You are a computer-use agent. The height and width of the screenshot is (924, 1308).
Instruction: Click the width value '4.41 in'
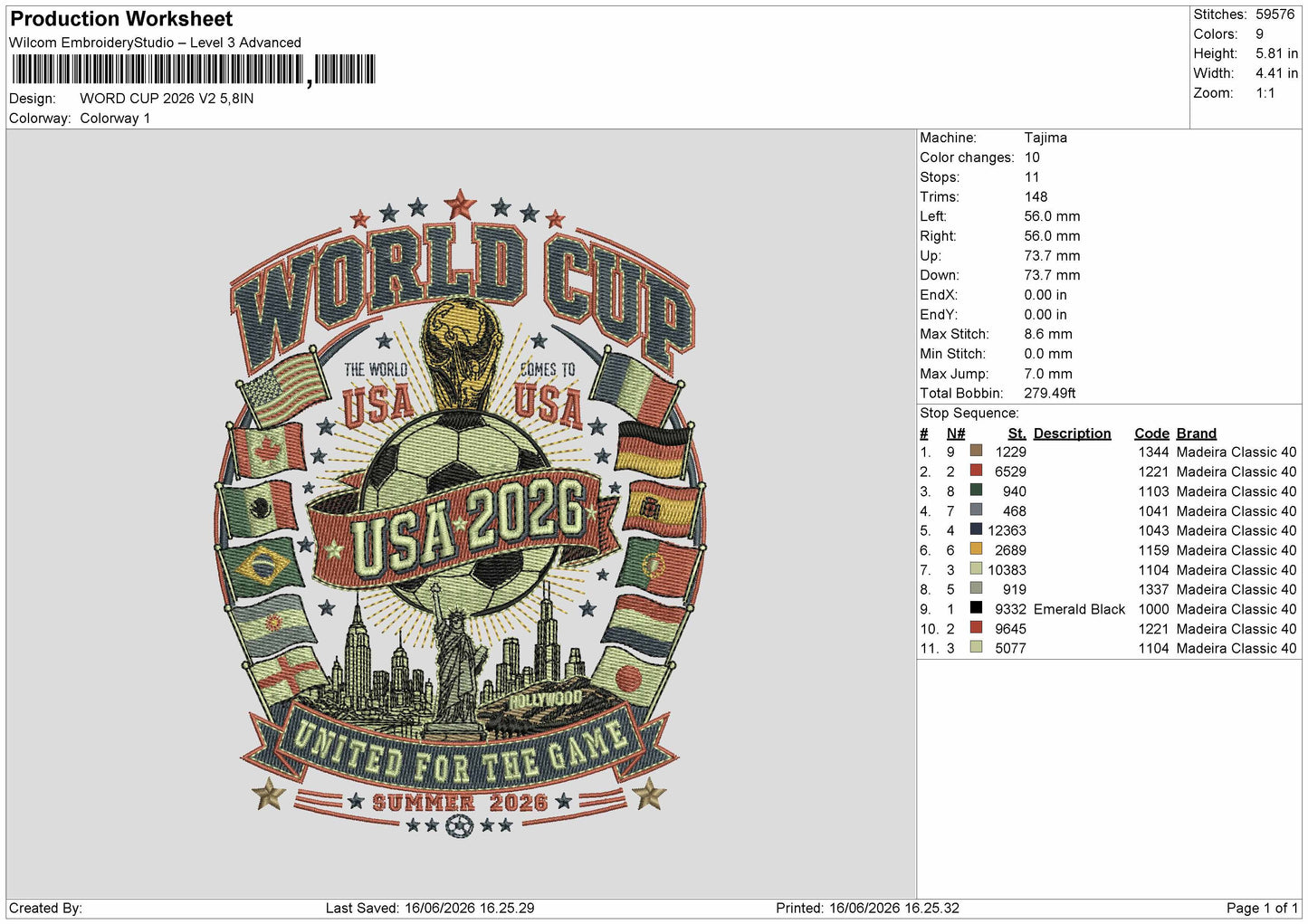click(1276, 73)
